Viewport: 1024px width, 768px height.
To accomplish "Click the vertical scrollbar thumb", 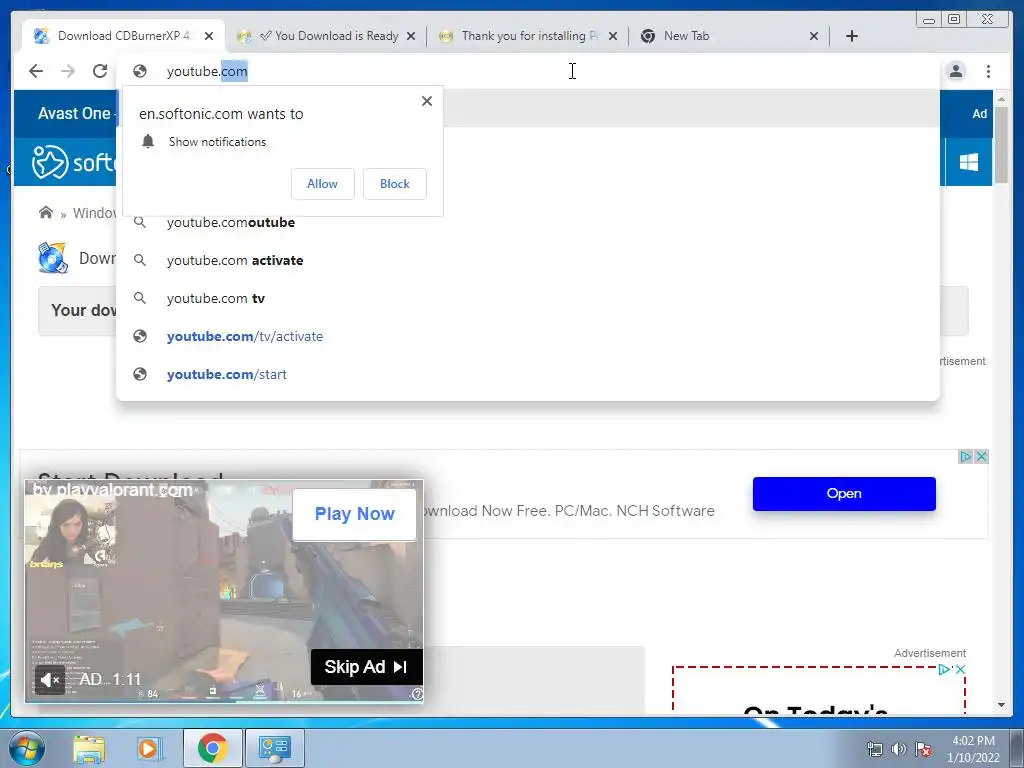I will pos(1001,145).
